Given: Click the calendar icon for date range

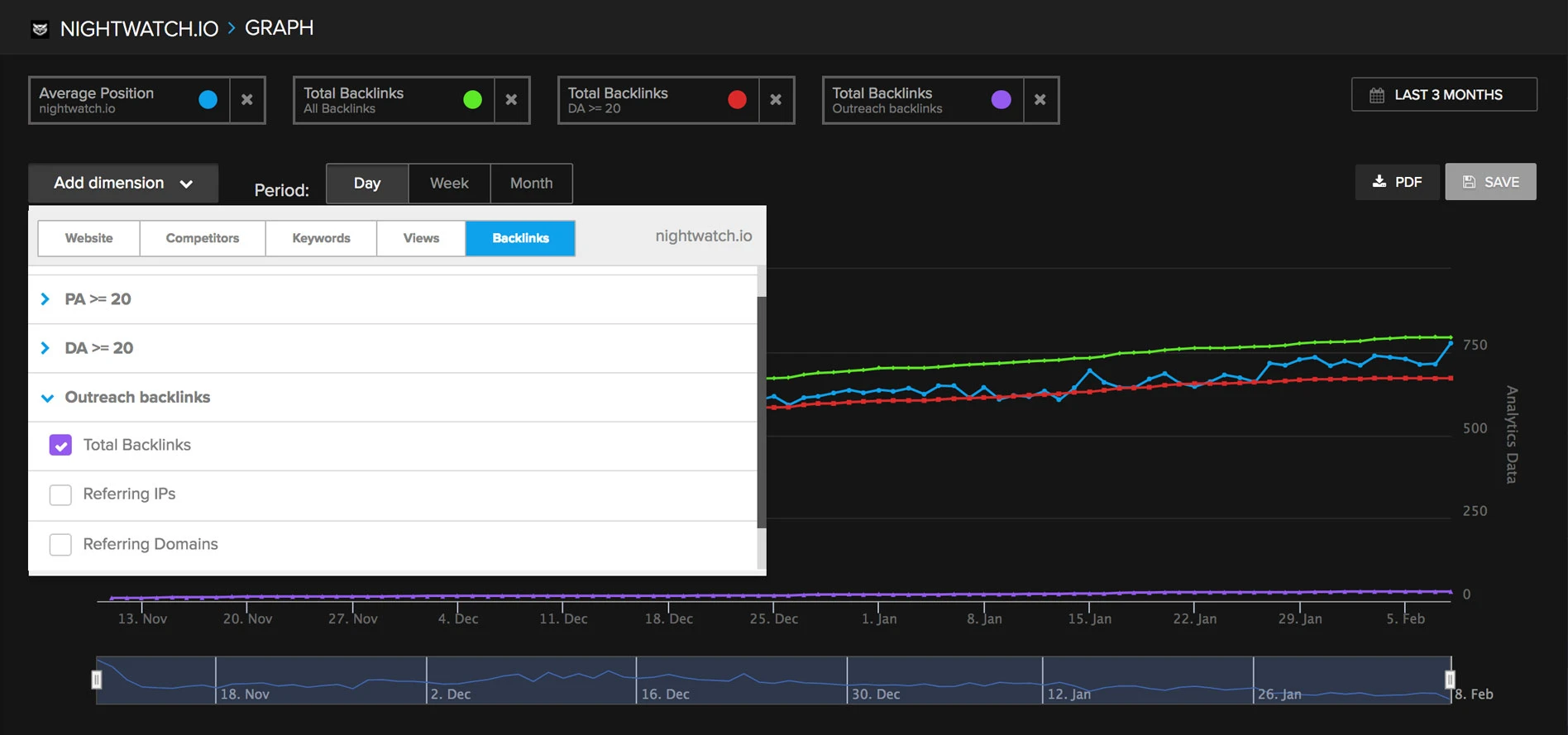Looking at the screenshot, I should (x=1377, y=95).
